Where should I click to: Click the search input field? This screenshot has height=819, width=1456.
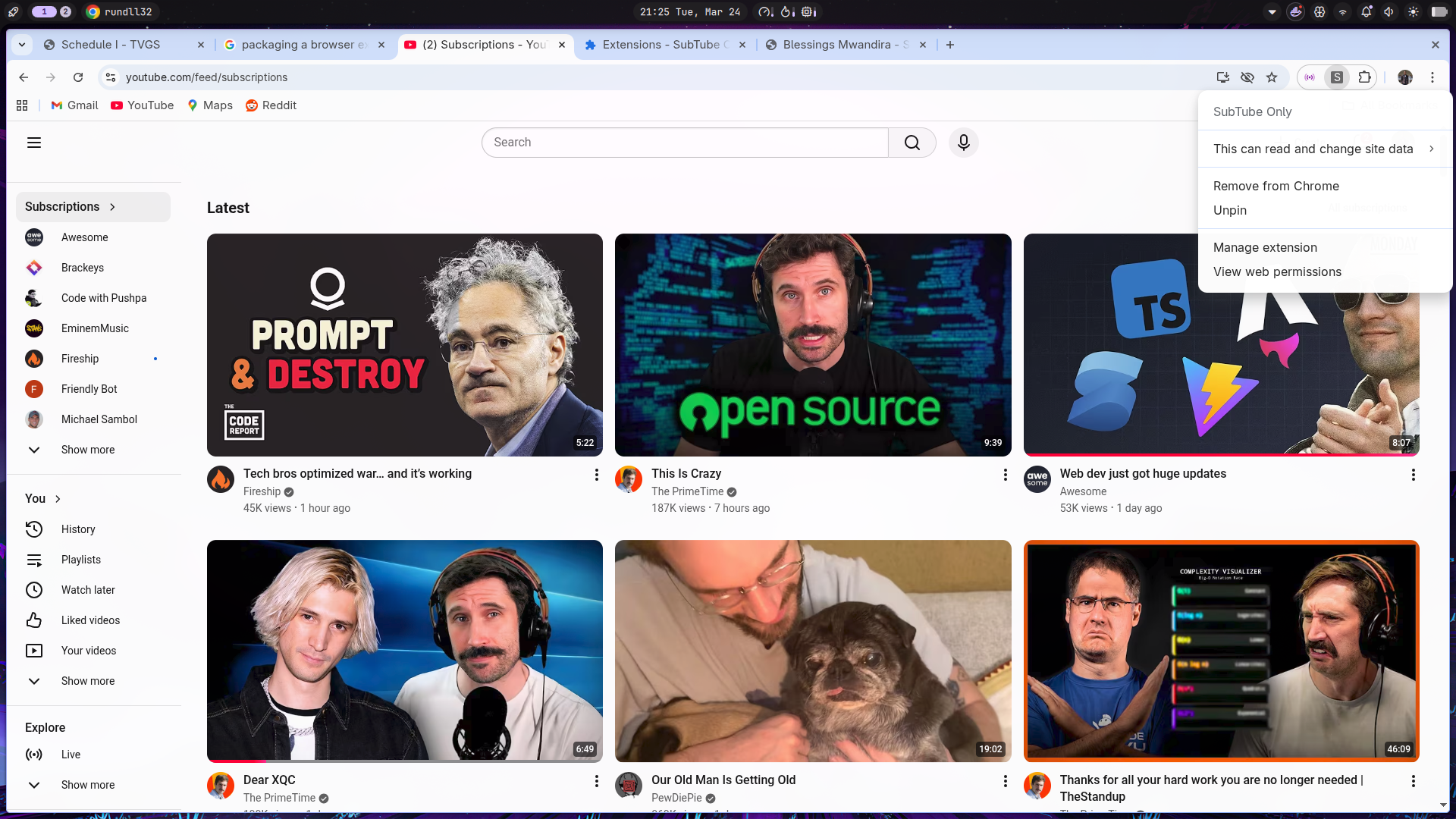682,143
